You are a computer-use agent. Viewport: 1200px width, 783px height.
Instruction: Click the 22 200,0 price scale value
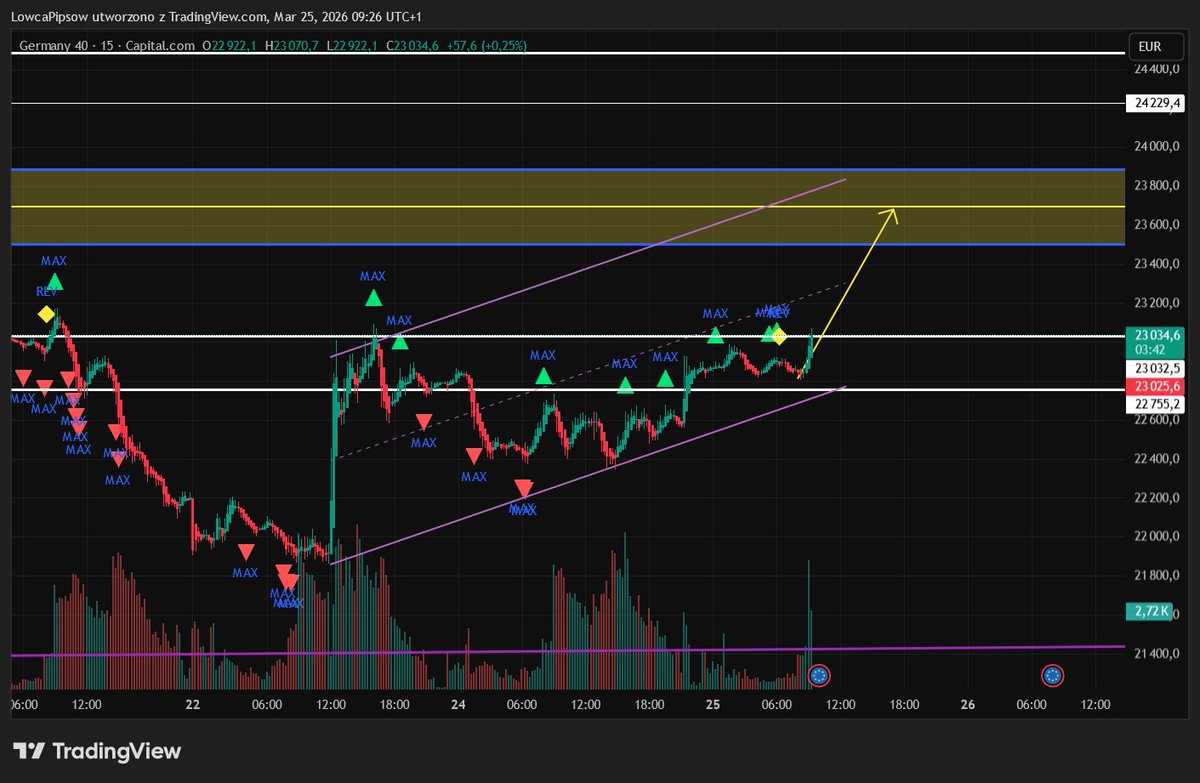point(1158,498)
